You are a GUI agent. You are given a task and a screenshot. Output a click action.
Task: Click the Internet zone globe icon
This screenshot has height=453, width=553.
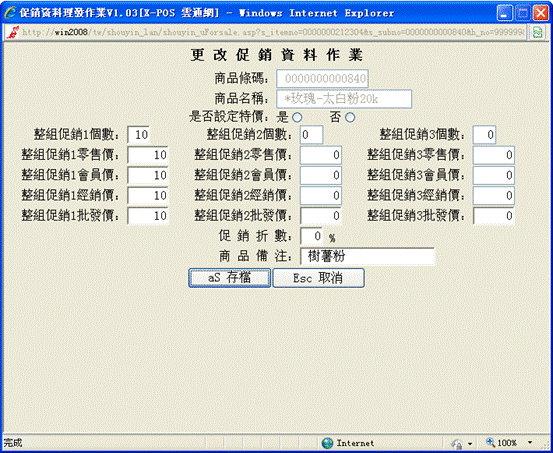tap(327, 443)
